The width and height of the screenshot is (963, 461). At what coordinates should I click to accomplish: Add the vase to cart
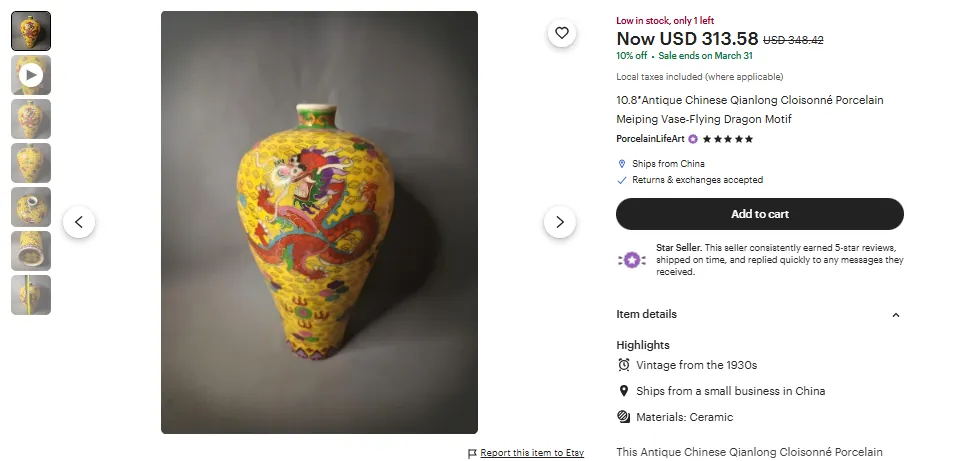tap(759, 214)
